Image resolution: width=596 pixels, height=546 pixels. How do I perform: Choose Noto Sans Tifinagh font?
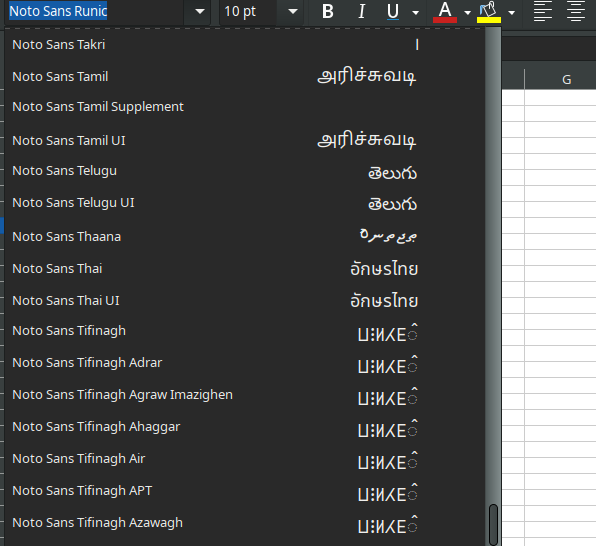click(x=245, y=331)
